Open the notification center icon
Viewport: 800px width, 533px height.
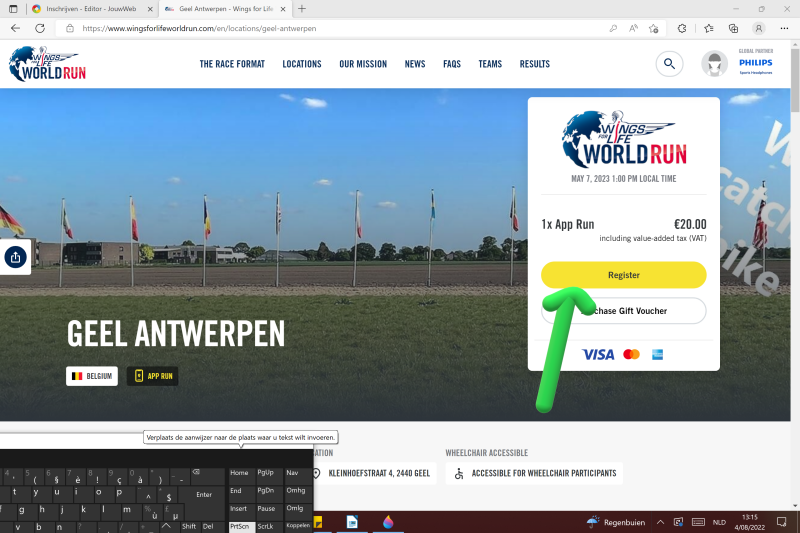pos(781,522)
